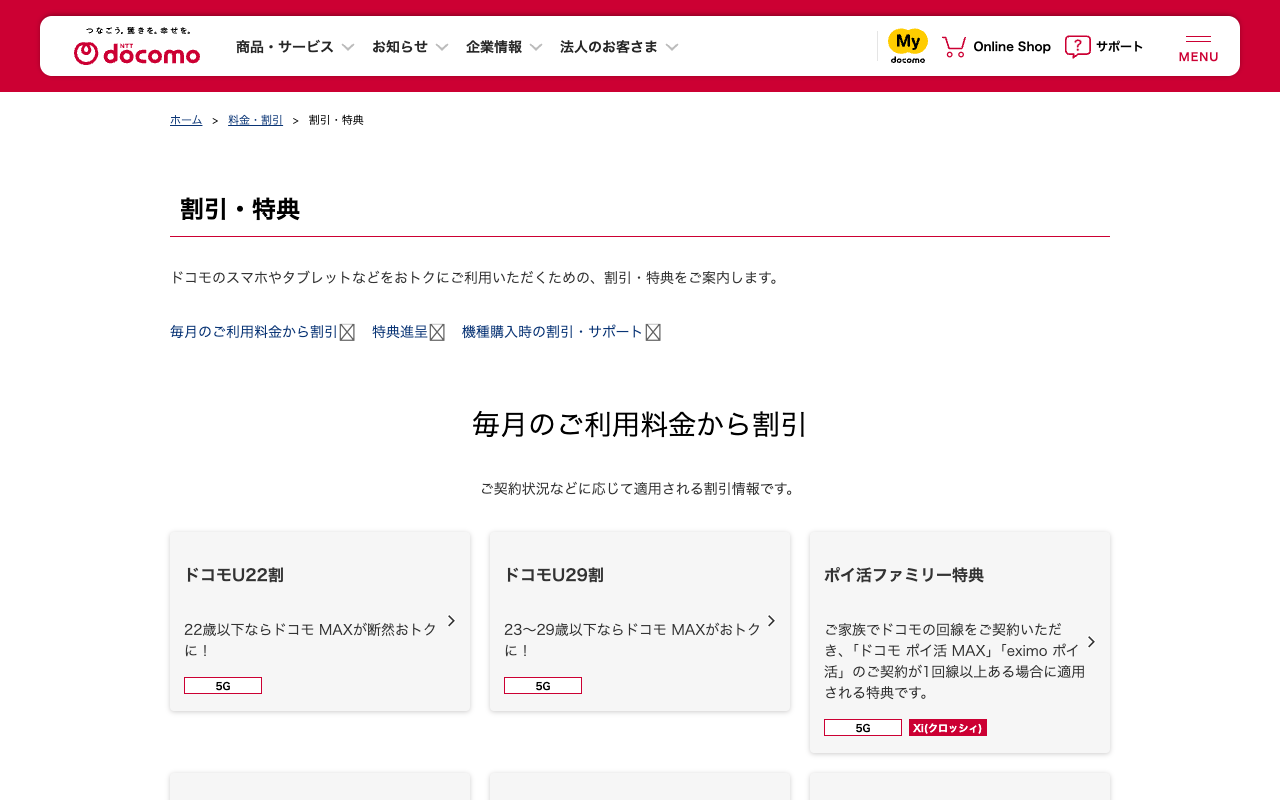The image size is (1280, 800).
Task: Click the 割引・特典 breadcrumb text
Action: [x=336, y=120]
